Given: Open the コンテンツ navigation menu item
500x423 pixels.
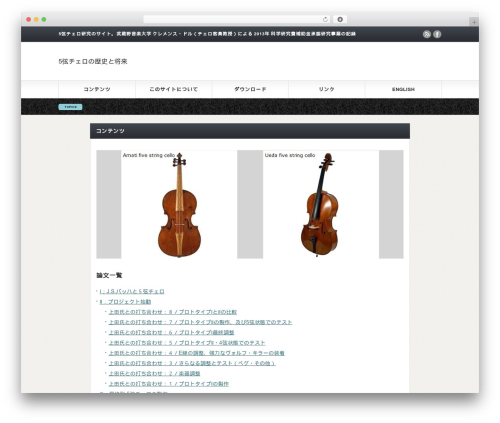Looking at the screenshot, I should tap(97, 89).
